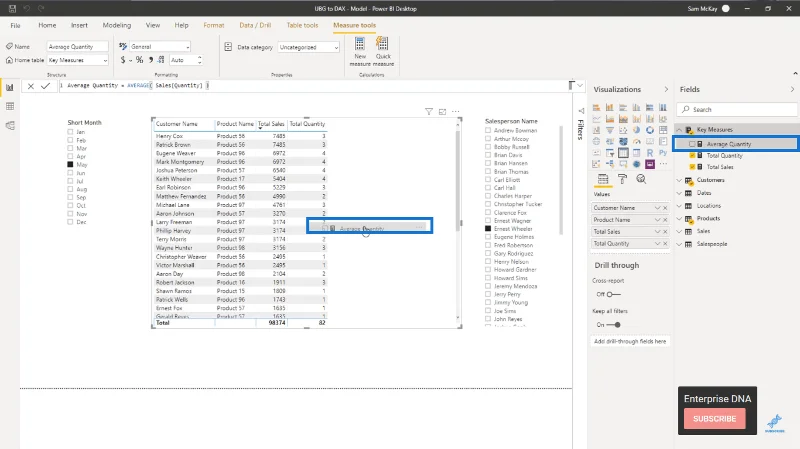The height and width of the screenshot is (449, 800).
Task: Switch to the Home ribbon tab
Action: pos(47,25)
